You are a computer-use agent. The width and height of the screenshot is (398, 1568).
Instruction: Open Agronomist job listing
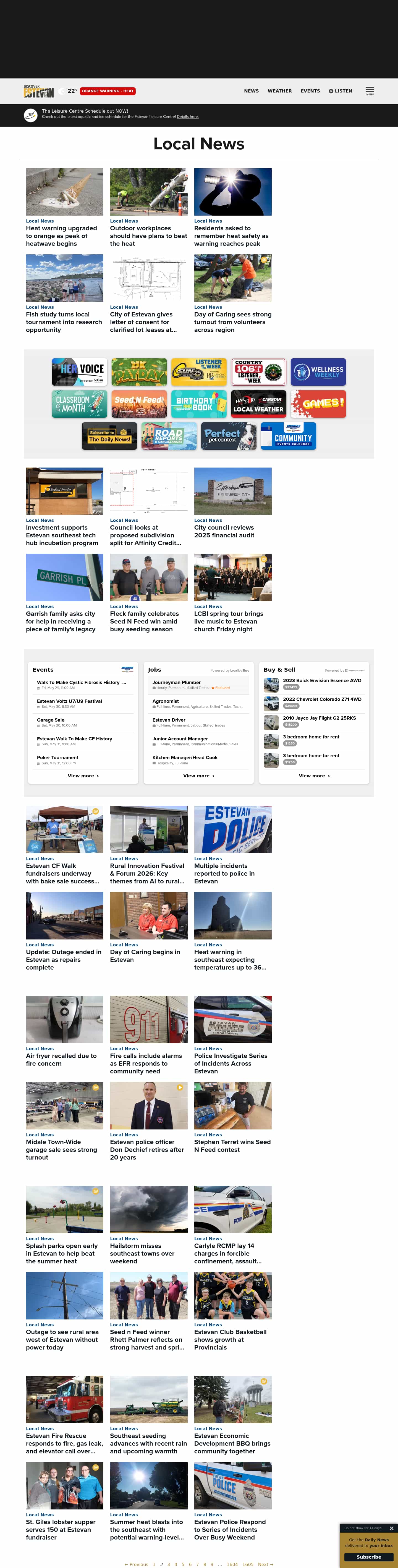point(199,704)
